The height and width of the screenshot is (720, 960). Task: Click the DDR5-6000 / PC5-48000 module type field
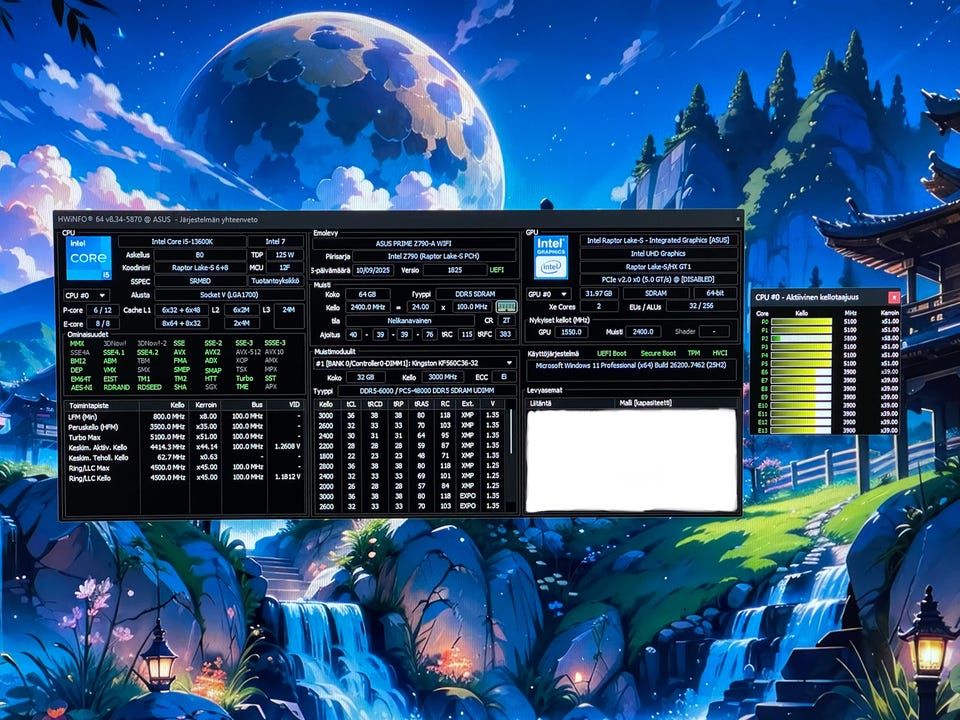pos(427,391)
